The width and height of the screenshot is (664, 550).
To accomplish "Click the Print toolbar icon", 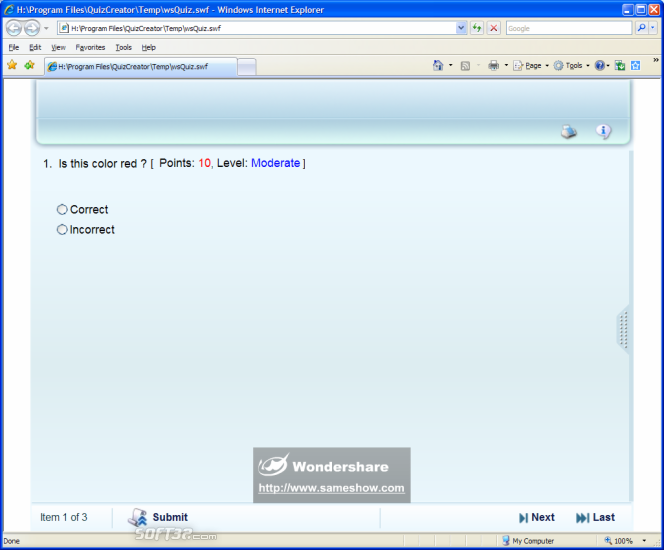I will click(493, 65).
